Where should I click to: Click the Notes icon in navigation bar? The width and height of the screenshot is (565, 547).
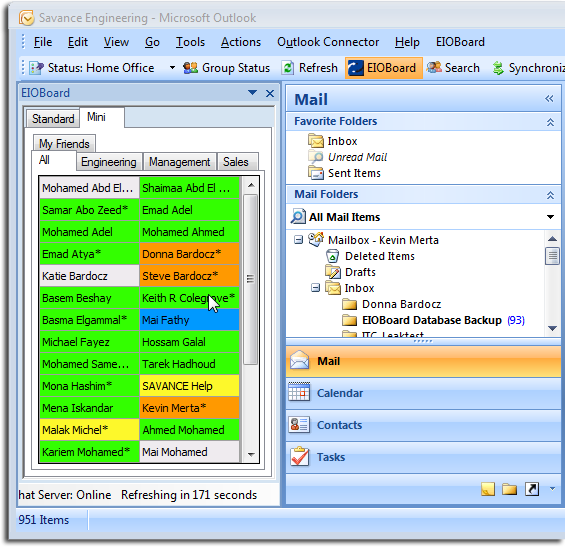point(488,489)
